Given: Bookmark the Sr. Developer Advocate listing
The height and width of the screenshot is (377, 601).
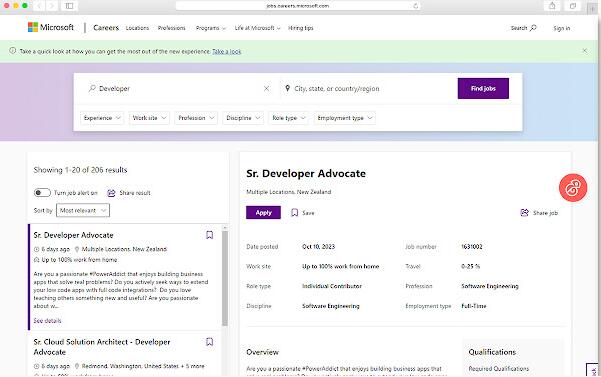Looking at the screenshot, I should click(x=209, y=235).
